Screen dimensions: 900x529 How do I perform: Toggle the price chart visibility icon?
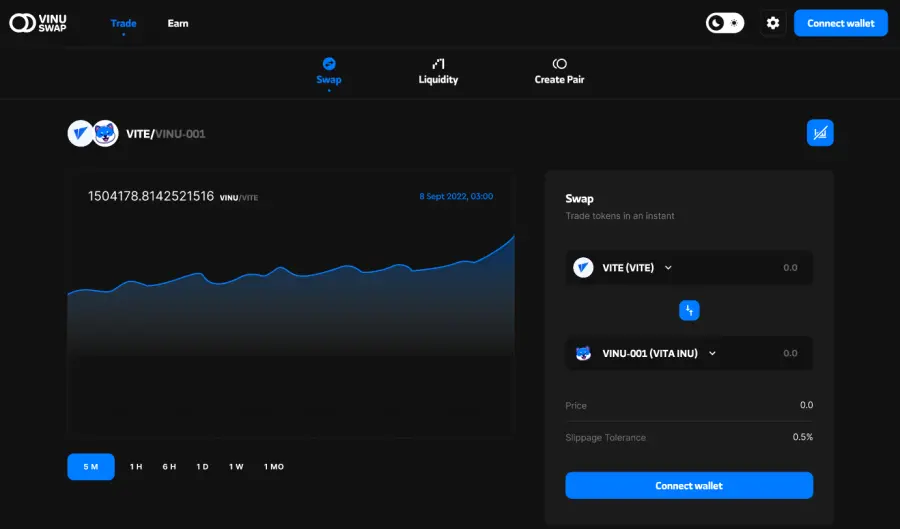click(x=820, y=133)
